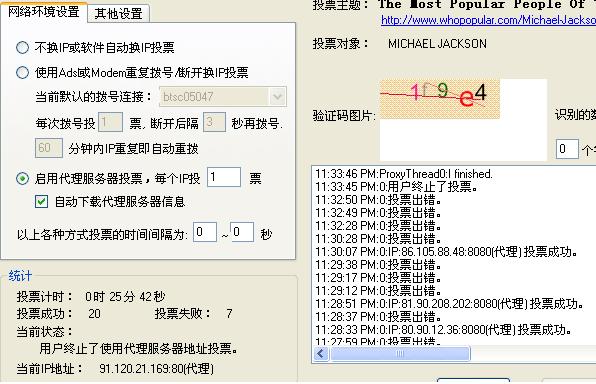Select log line ProxyThread0:I finished
This screenshot has height=384, width=596.
tap(404, 174)
